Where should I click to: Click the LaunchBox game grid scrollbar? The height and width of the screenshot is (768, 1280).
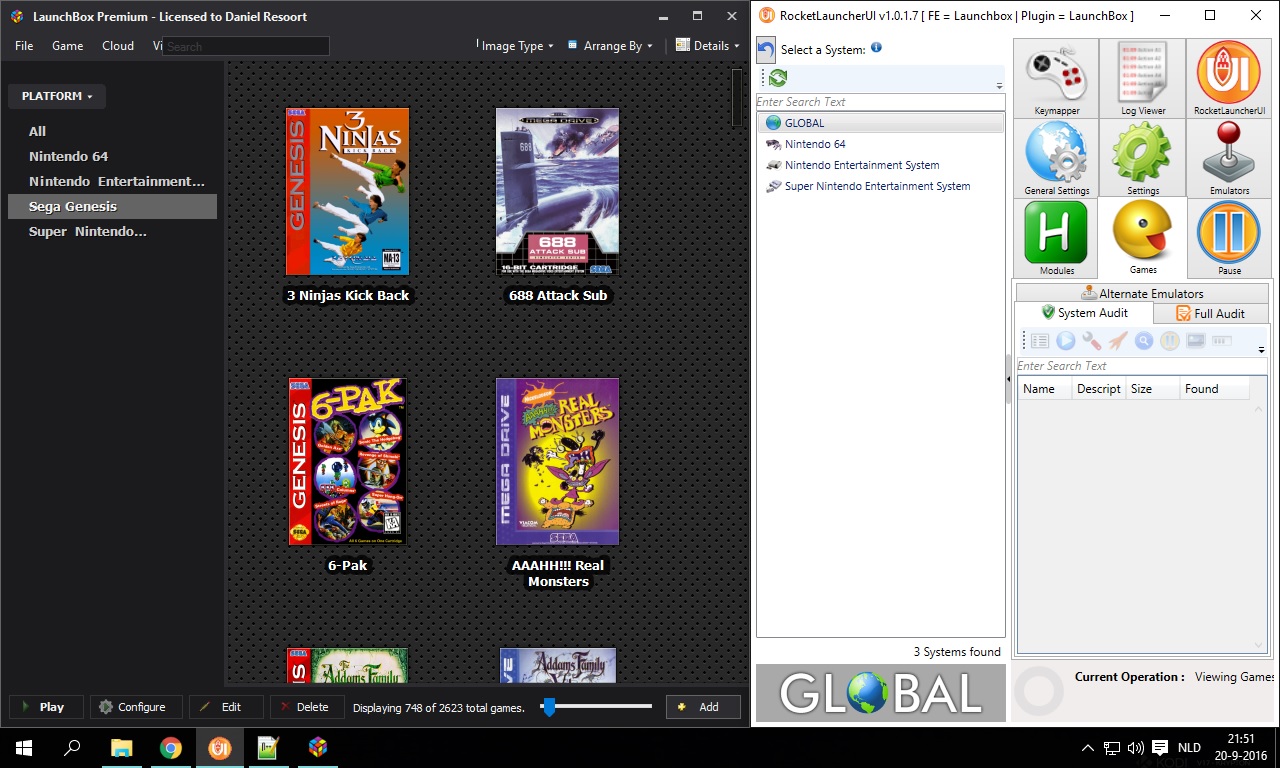[x=738, y=96]
